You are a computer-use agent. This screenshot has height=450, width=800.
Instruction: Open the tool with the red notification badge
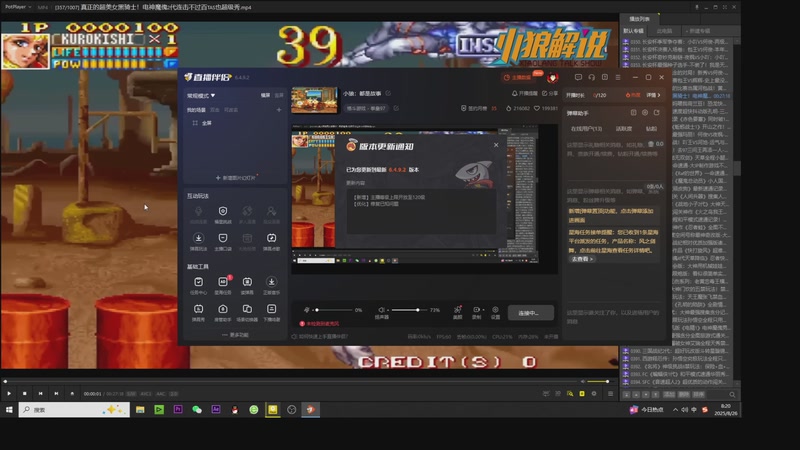coord(223,285)
